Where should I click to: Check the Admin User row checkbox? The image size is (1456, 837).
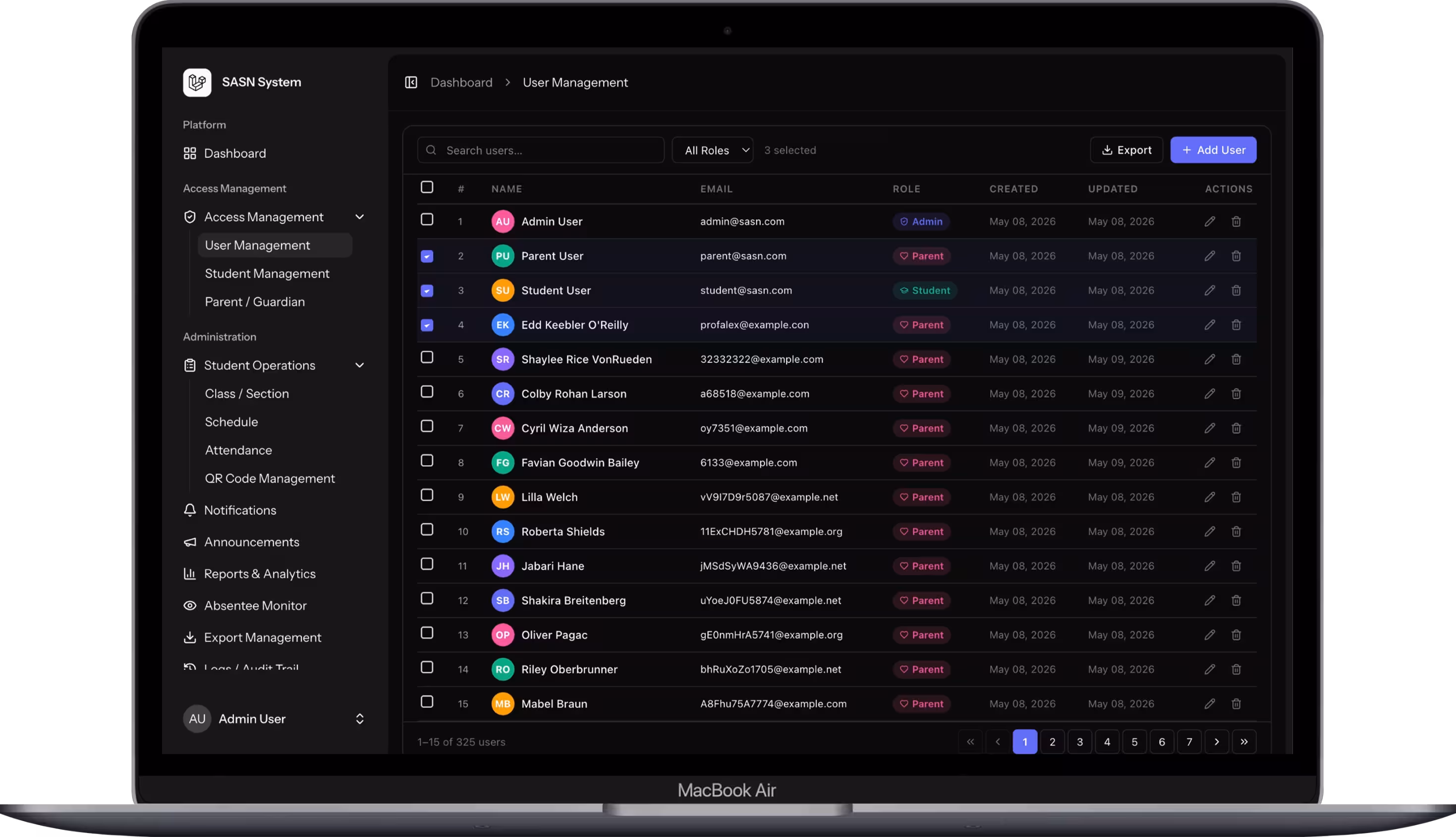pyautogui.click(x=427, y=220)
